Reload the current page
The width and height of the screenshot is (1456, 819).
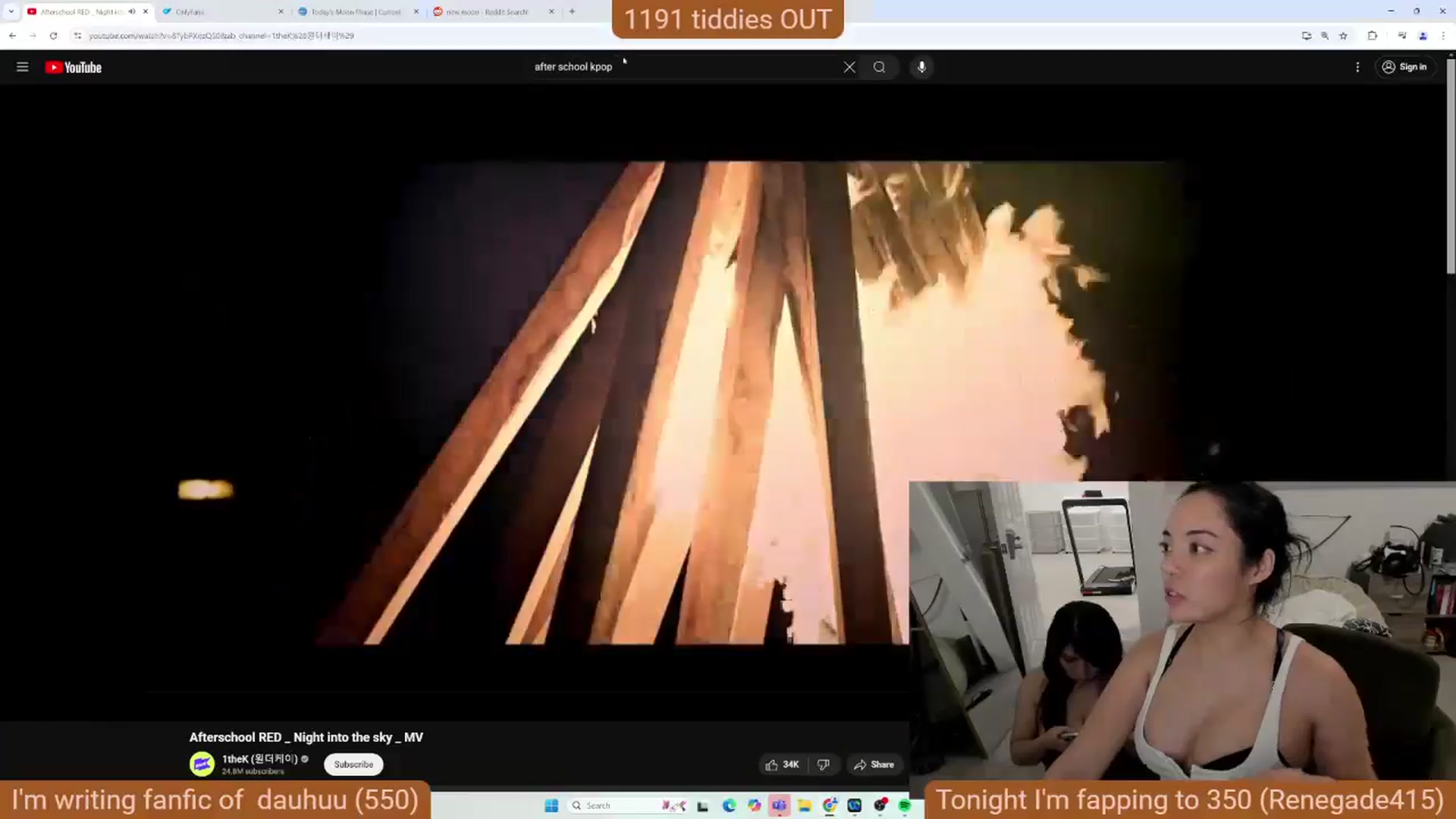[53, 36]
